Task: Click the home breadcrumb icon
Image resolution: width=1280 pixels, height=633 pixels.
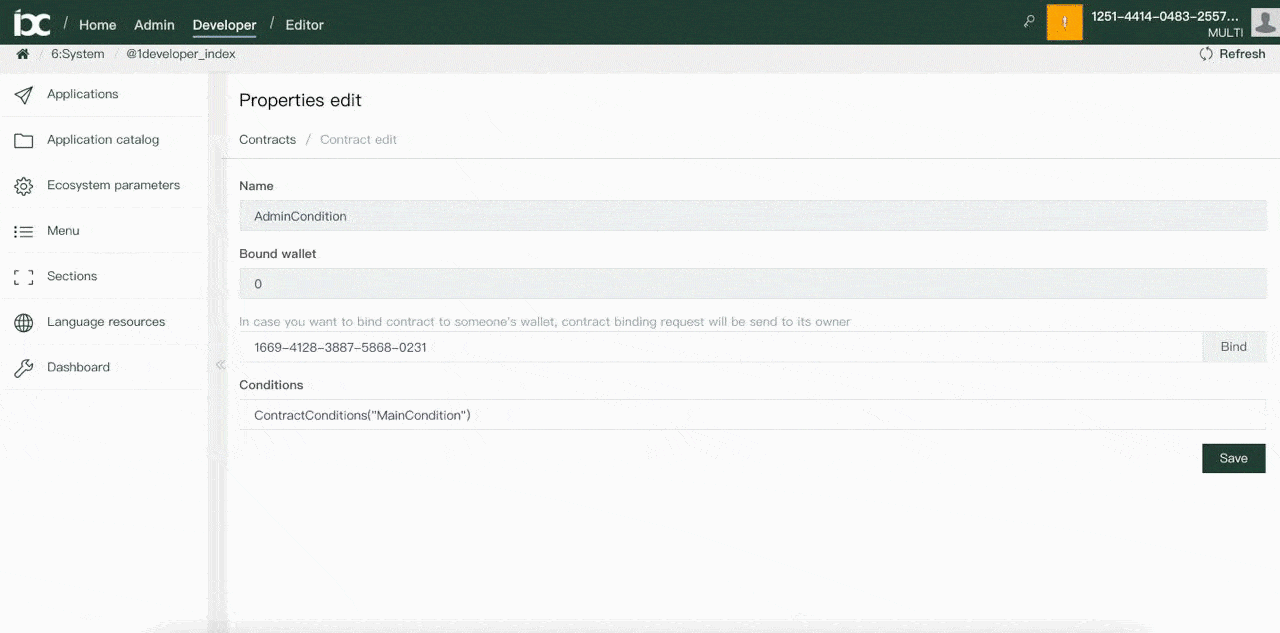Action: (22, 54)
